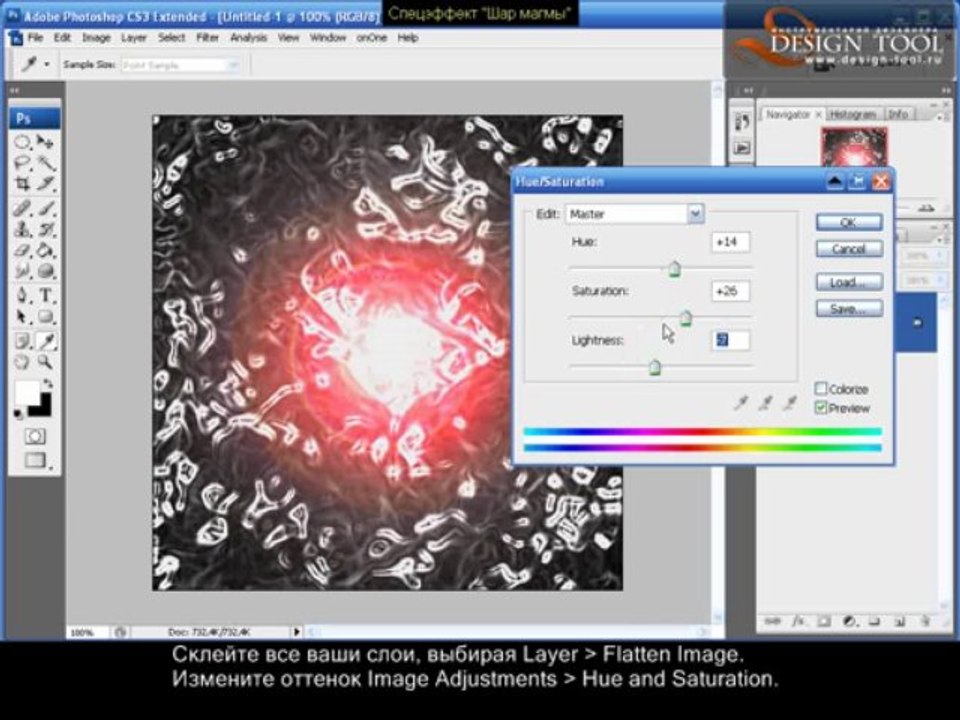Viewport: 960px width, 720px height.
Task: Open the Image menu
Action: 96,38
